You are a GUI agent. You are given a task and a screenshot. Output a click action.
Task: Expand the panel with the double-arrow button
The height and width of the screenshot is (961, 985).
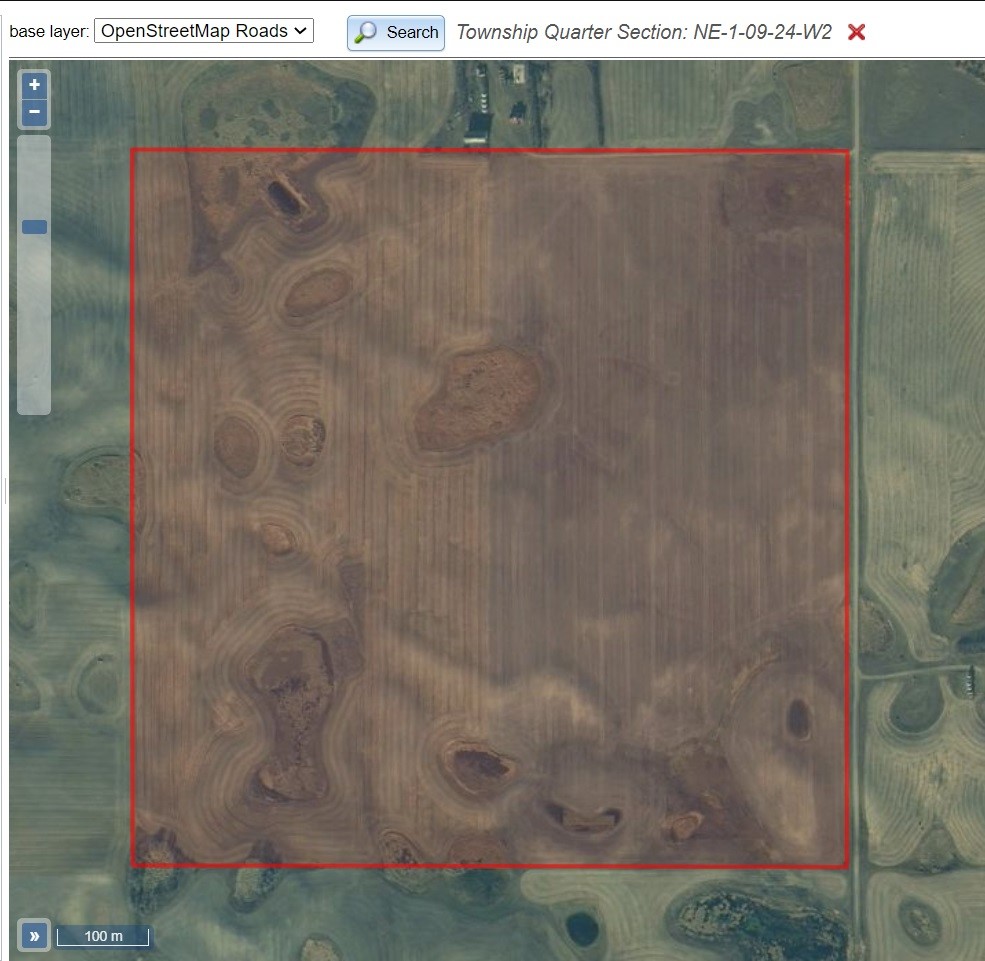click(35, 936)
